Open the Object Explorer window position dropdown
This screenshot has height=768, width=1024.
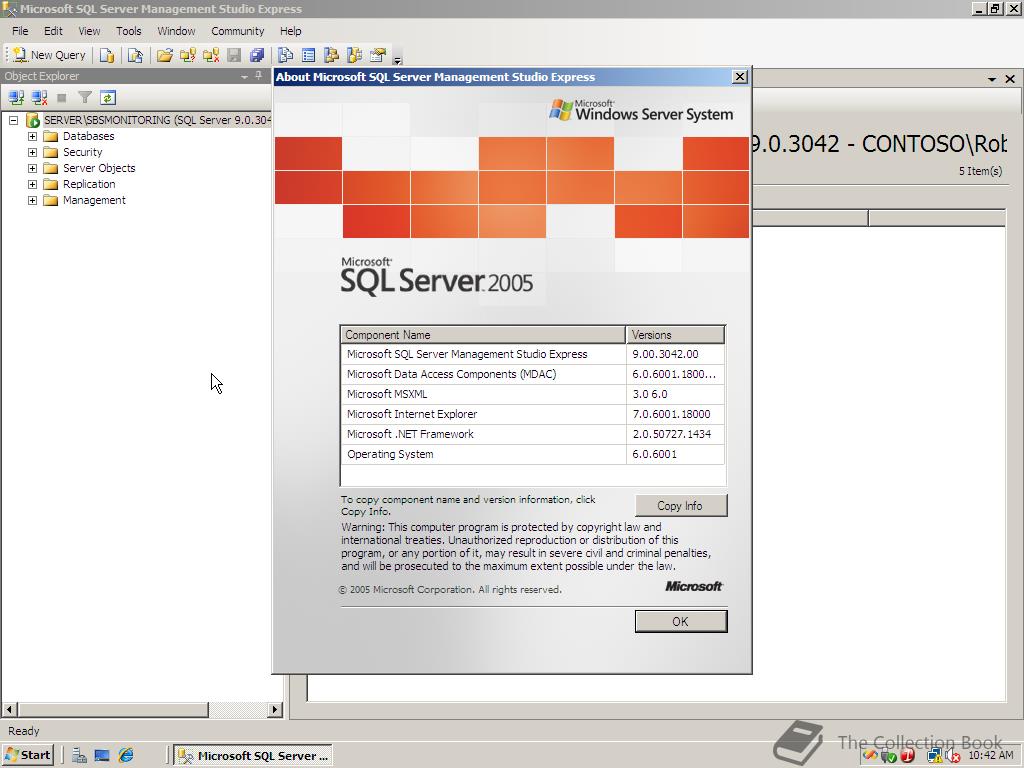tap(244, 76)
